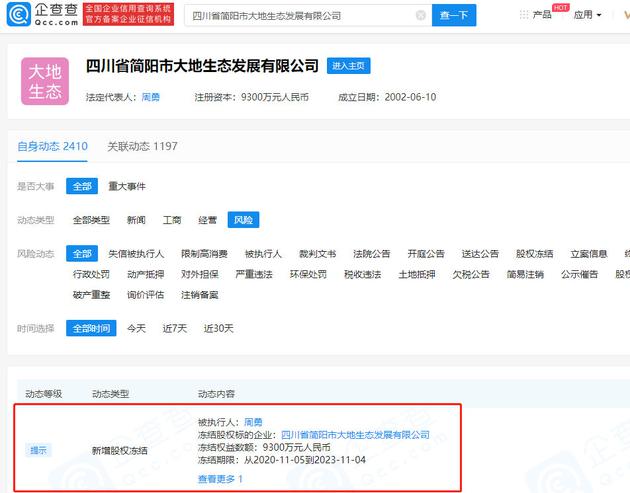Choose 近7天 time filter
630x493 pixels.
tap(175, 328)
